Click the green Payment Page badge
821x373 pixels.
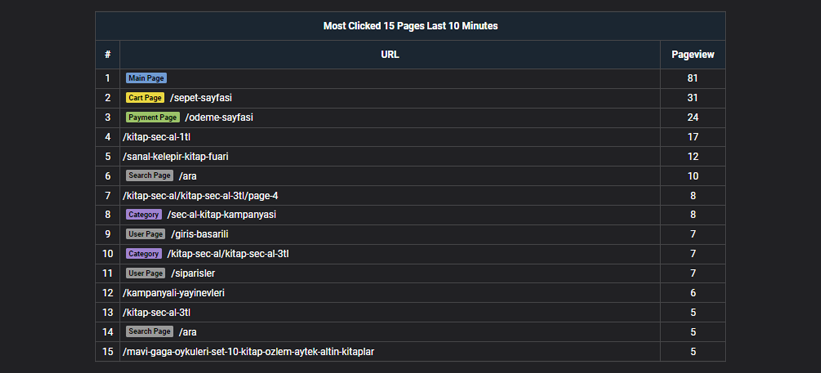(x=153, y=117)
